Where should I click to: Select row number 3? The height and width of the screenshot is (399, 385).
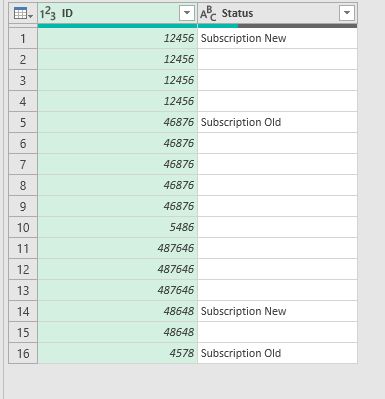[23, 80]
